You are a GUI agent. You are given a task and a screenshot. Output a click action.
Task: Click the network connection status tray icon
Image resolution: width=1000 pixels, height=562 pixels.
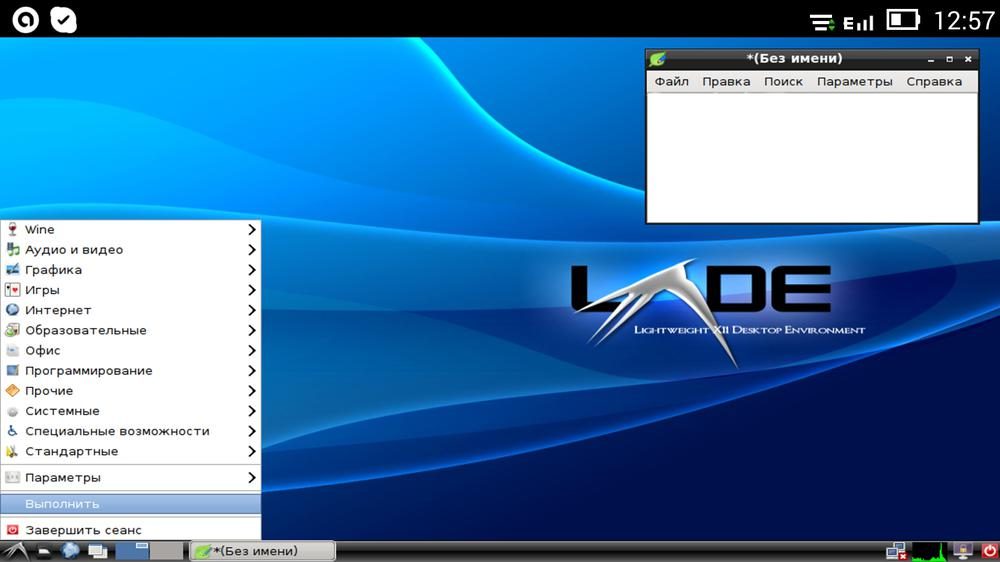tap(895, 551)
